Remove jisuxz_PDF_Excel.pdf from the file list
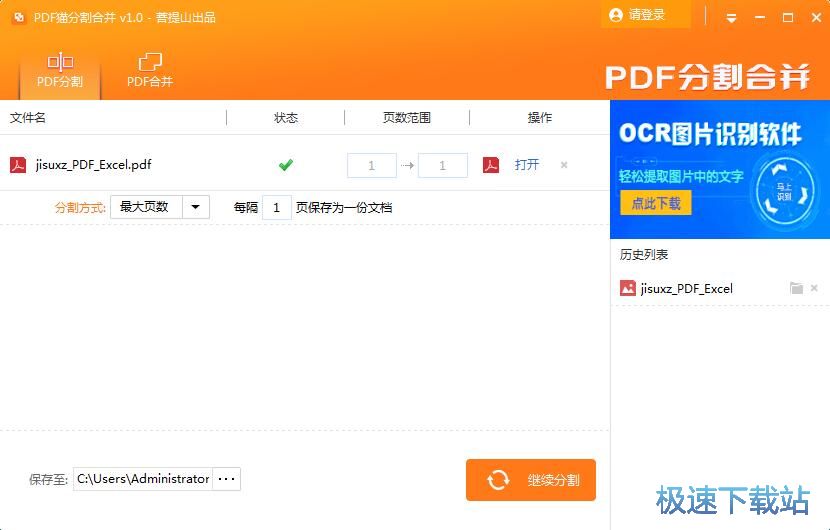 pos(564,165)
